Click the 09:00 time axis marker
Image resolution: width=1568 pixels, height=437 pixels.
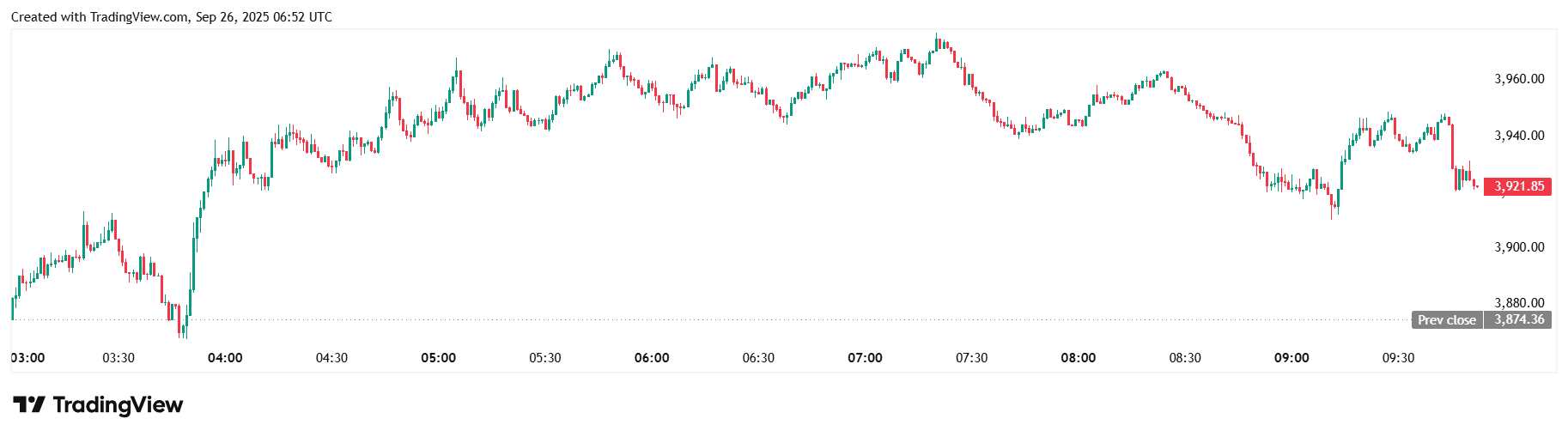pyautogui.click(x=1291, y=358)
